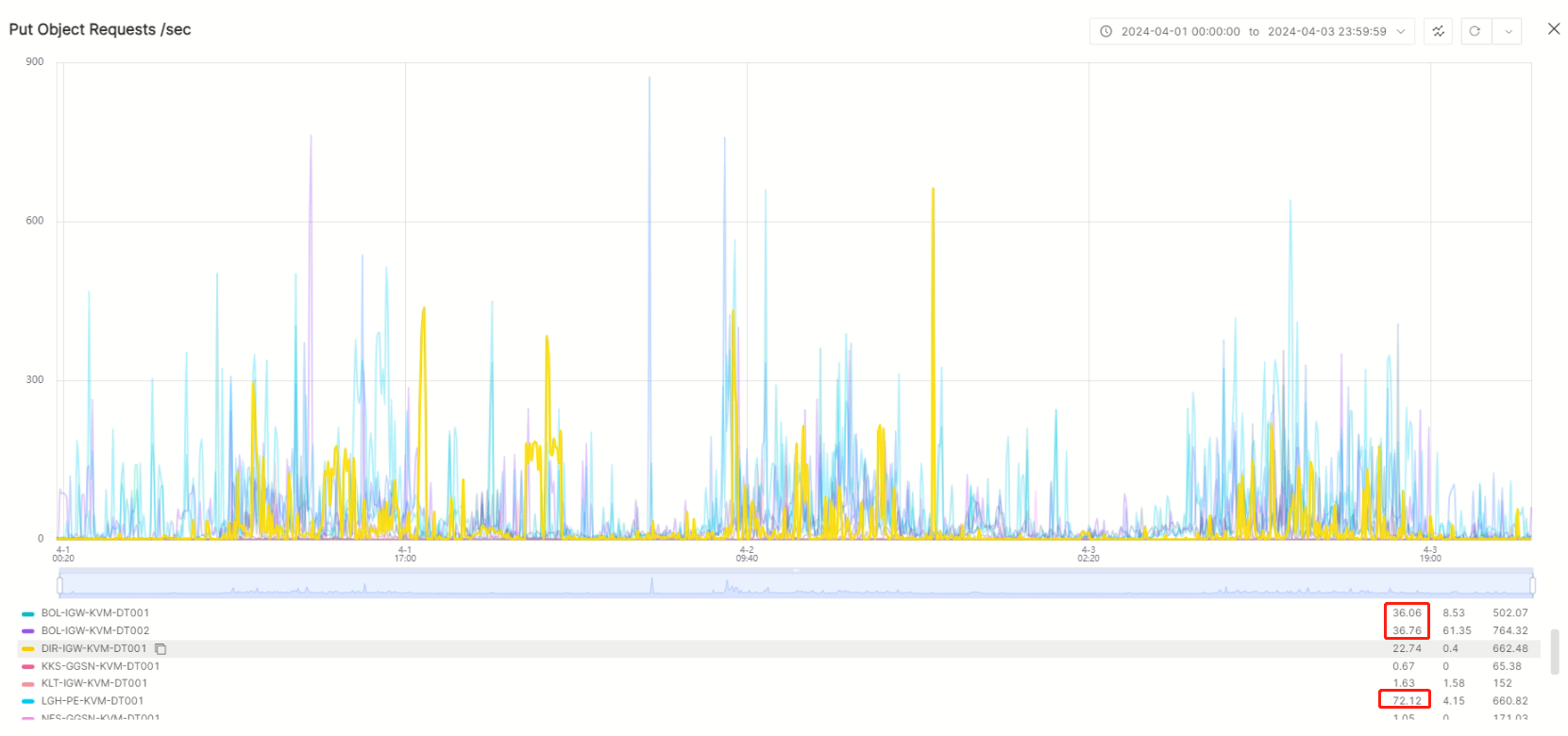Click the copy icon next to DIR-IGW-KVM-DT001
Viewport: 1568px width, 736px height.
point(160,649)
